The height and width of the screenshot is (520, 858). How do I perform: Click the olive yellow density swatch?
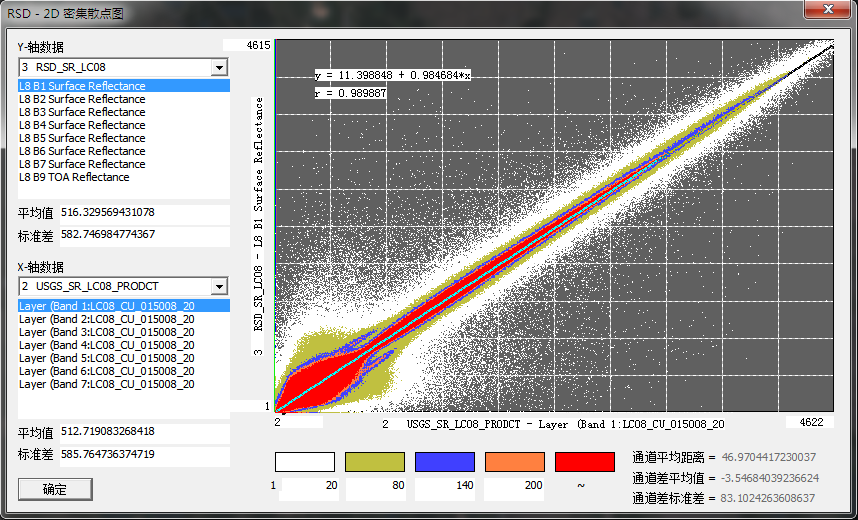click(375, 462)
